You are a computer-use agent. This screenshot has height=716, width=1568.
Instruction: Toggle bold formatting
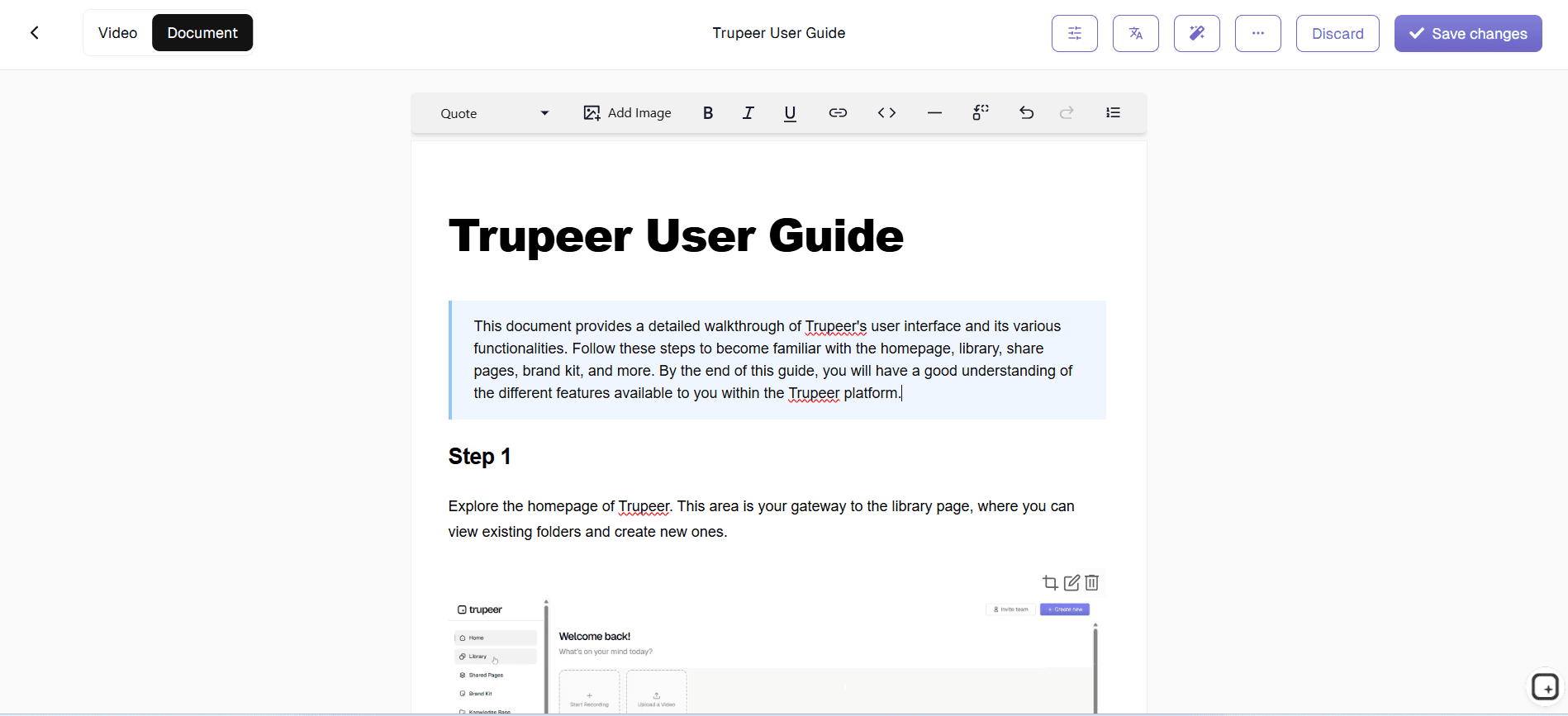pos(708,113)
